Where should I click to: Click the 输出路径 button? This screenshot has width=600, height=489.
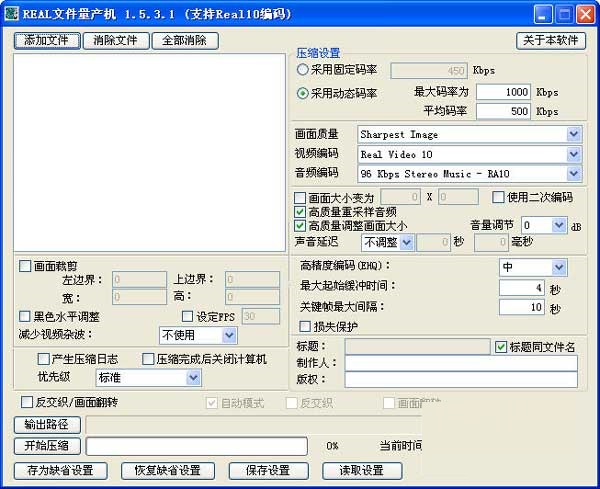[x=47, y=424]
